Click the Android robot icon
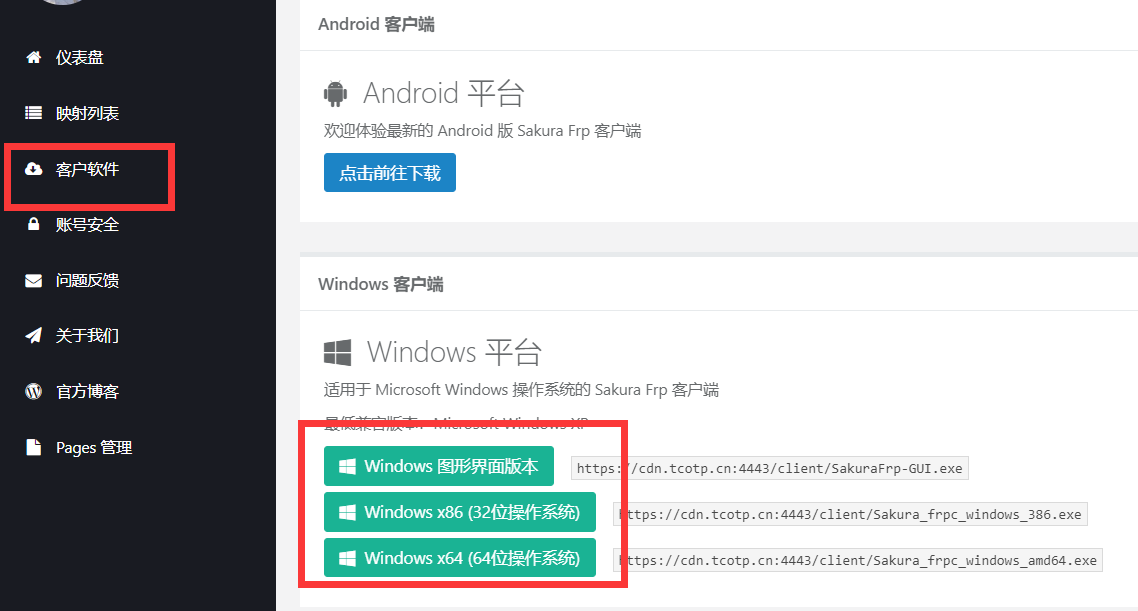This screenshot has height=611, width=1138. (335, 94)
